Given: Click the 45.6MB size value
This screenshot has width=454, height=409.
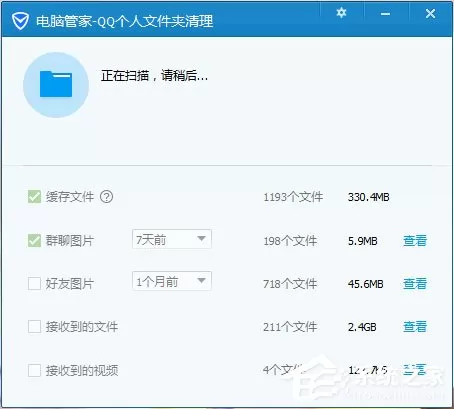Looking at the screenshot, I should click(366, 284).
